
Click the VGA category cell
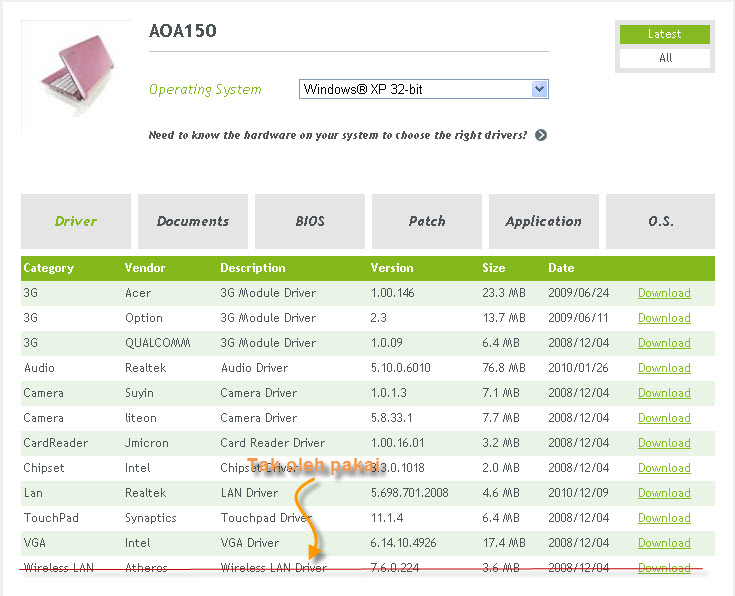click(35, 543)
